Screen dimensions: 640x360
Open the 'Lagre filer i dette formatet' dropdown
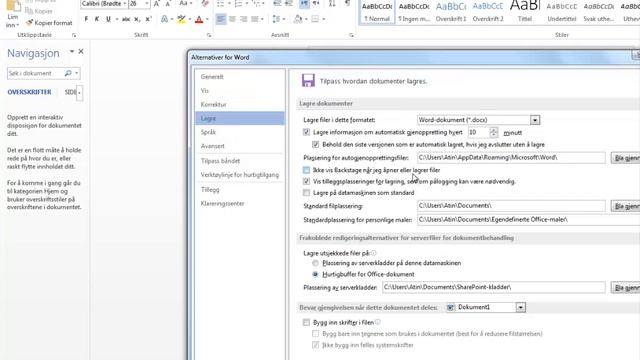pyautogui.click(x=535, y=120)
